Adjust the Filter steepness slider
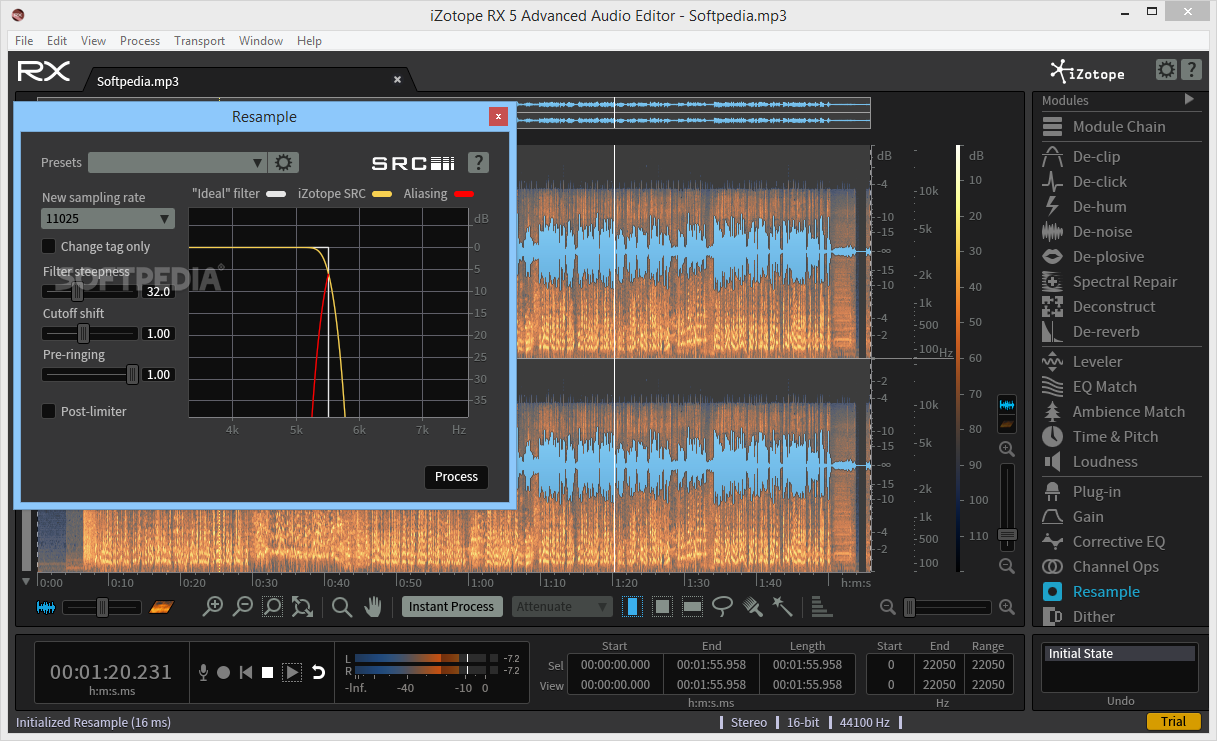The image size is (1217, 741). tap(90, 292)
